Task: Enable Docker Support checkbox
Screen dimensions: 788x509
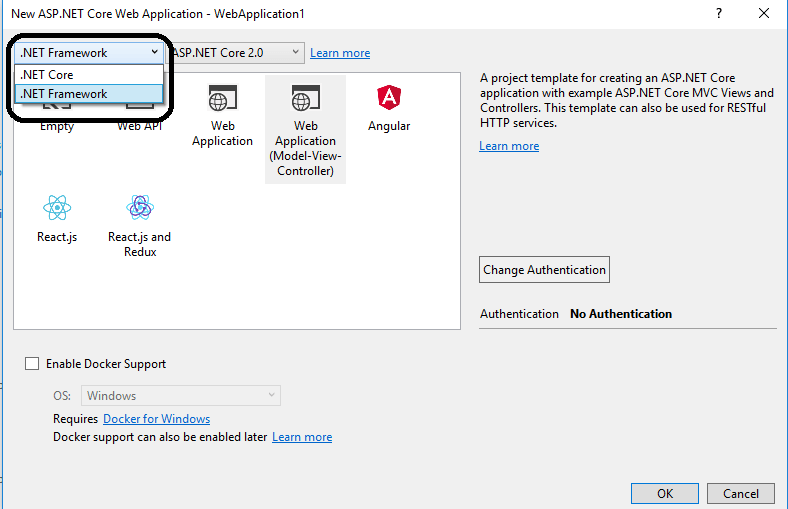Action: (x=32, y=364)
